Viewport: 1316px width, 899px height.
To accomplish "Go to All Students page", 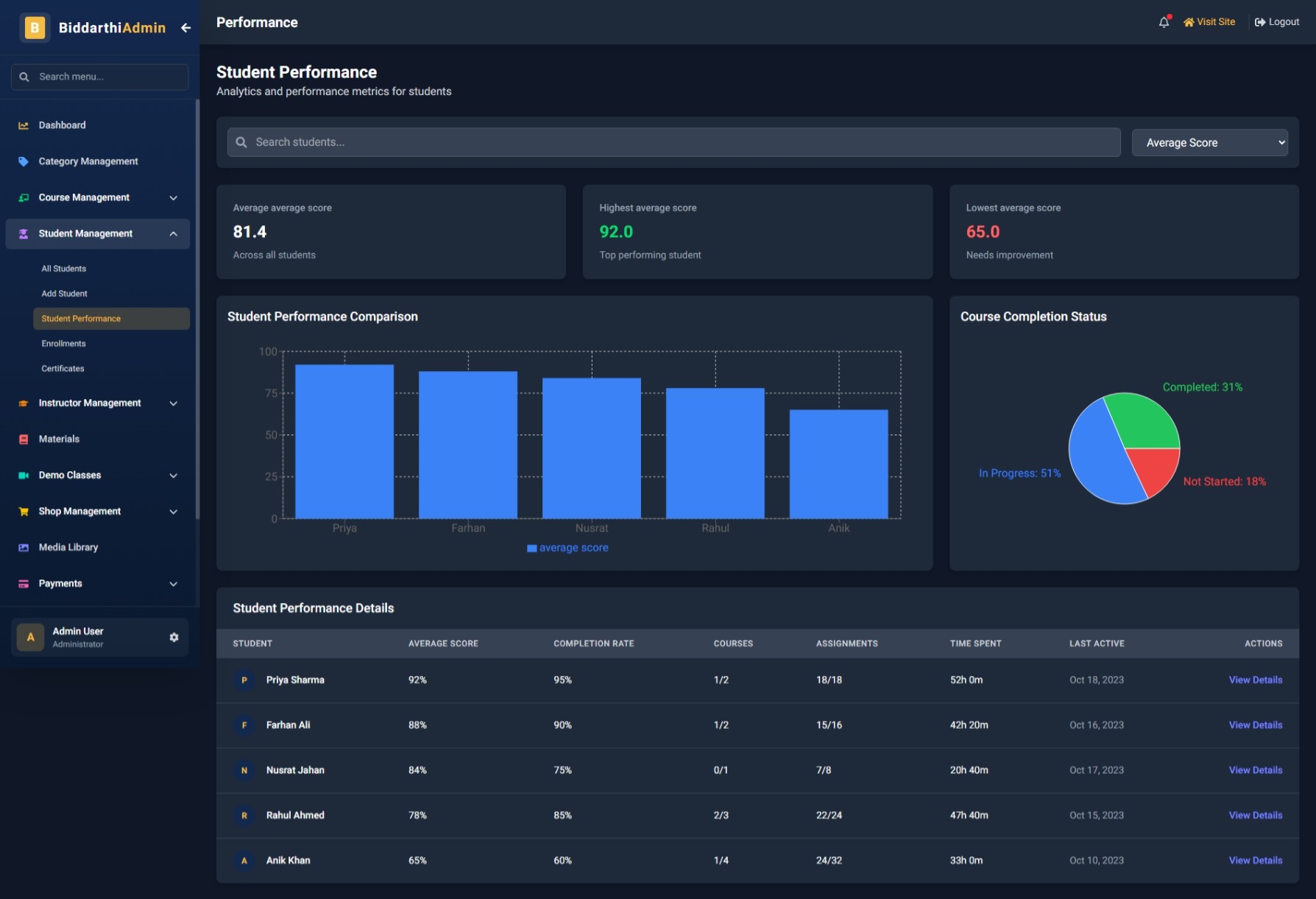I will (x=63, y=269).
